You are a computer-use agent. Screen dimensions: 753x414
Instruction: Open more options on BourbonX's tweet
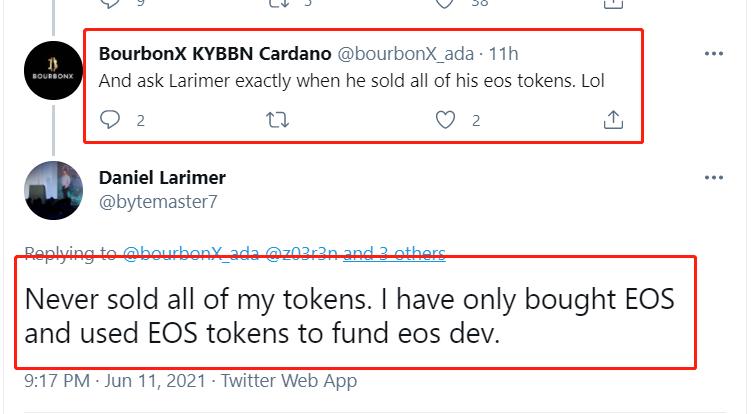click(x=713, y=53)
